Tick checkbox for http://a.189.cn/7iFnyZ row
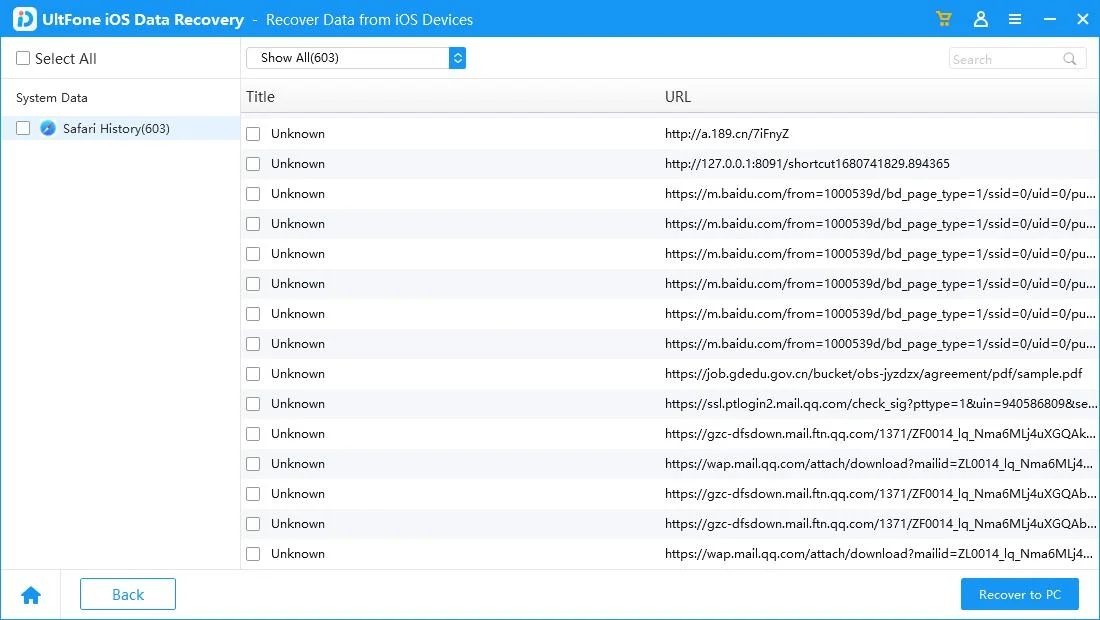 point(253,134)
